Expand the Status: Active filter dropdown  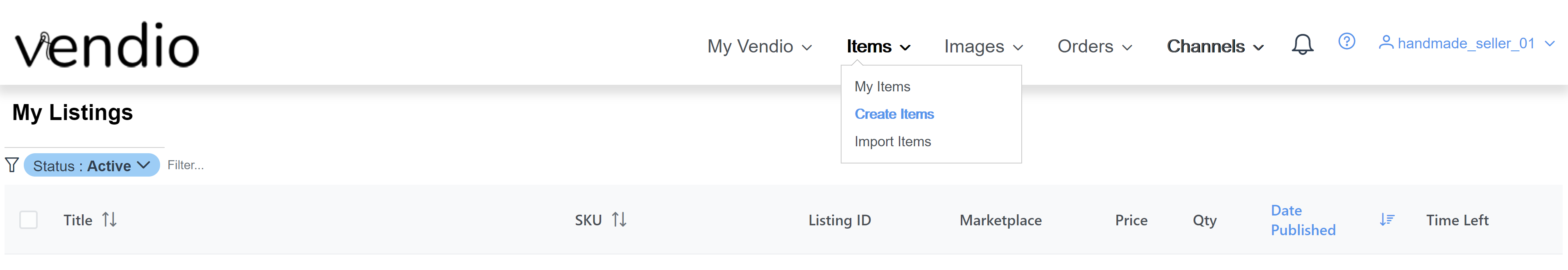tap(92, 165)
